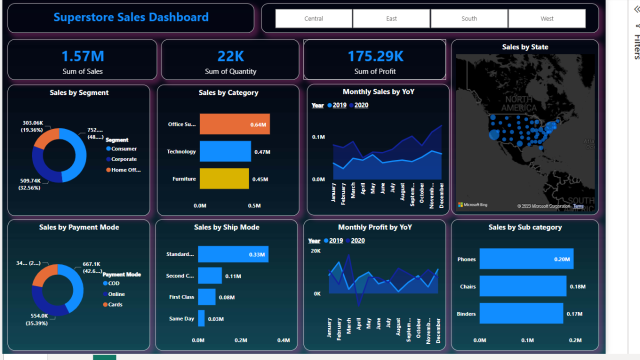The height and width of the screenshot is (360, 640).
Task: Select the First Class ship mode bar
Action: coord(207,297)
